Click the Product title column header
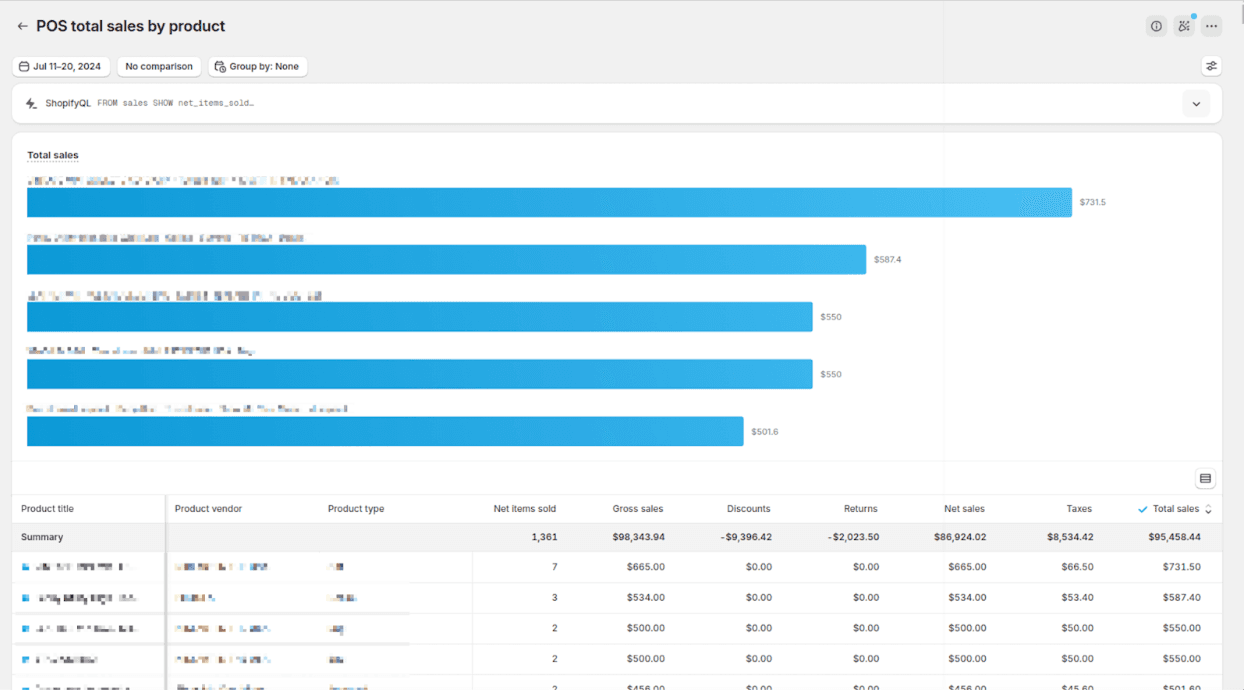Image resolution: width=1248 pixels, height=692 pixels. [x=47, y=509]
